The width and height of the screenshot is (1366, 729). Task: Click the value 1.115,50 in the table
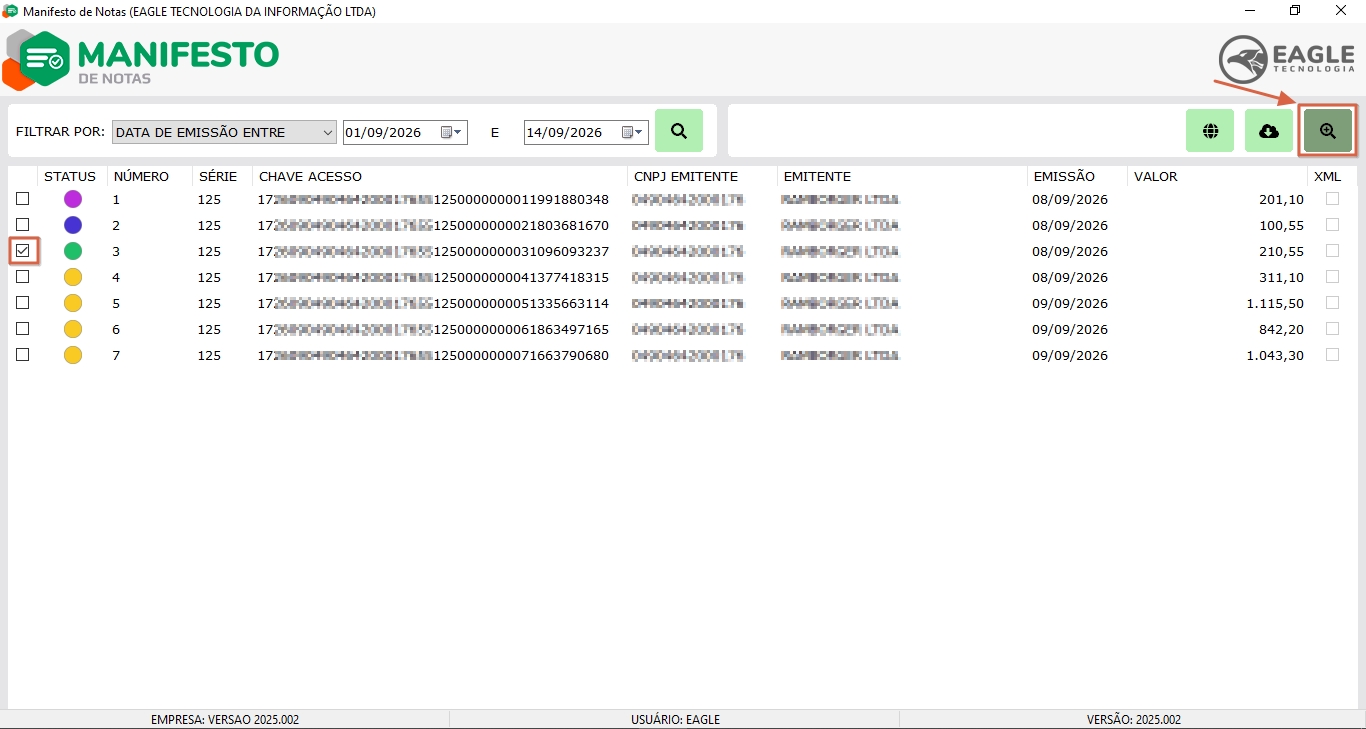point(1274,303)
